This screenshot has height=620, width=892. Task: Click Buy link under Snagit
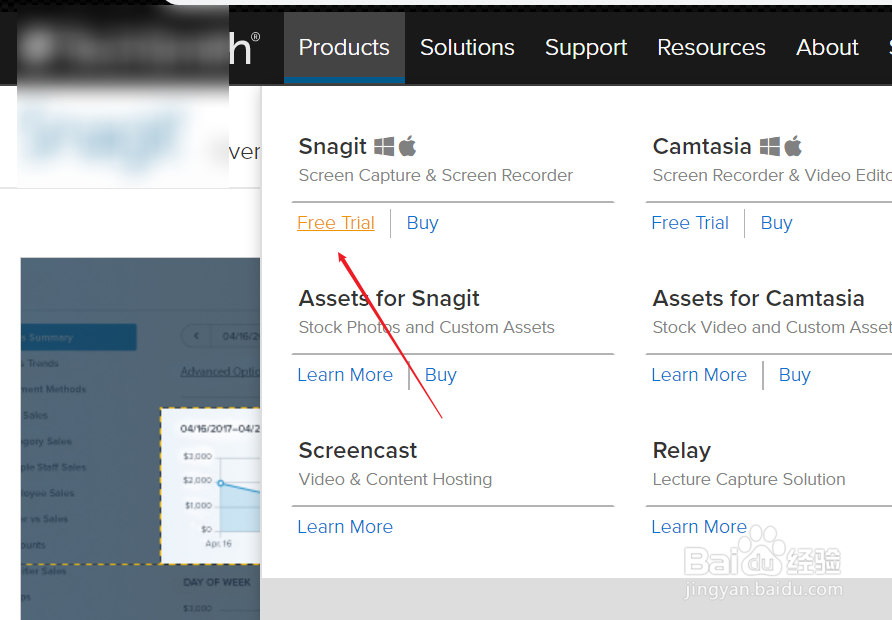click(x=422, y=223)
